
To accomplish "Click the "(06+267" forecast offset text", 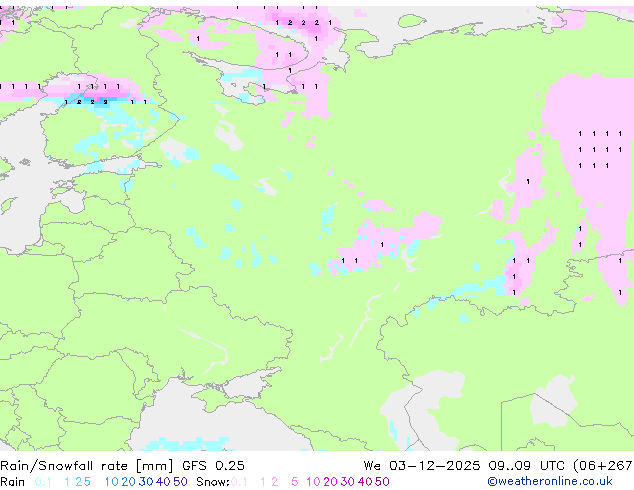I will click(603, 466).
